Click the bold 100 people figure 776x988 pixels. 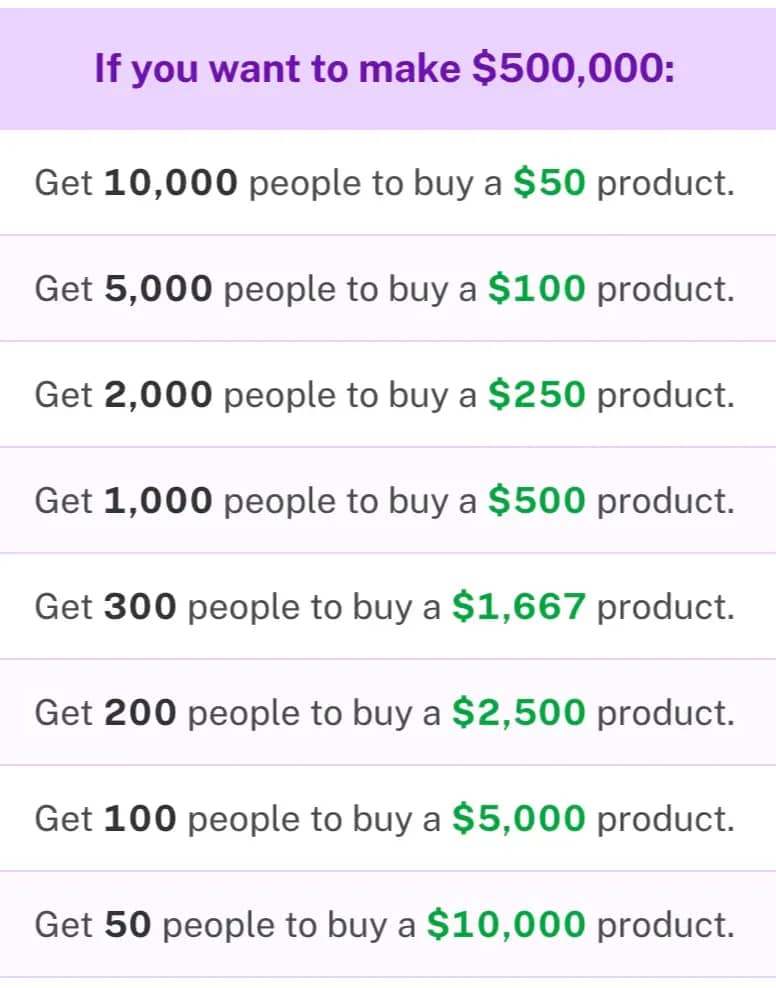[x=140, y=819]
